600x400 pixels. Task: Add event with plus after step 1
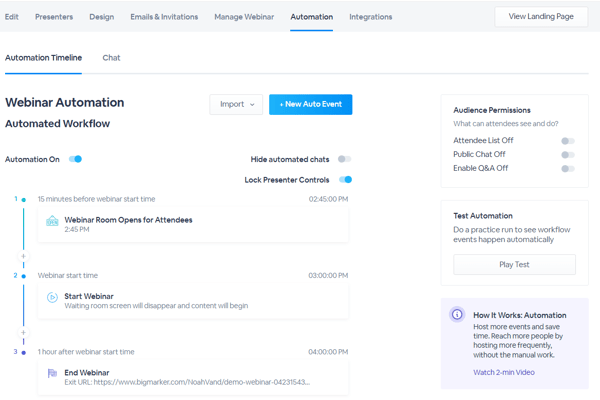[23, 256]
